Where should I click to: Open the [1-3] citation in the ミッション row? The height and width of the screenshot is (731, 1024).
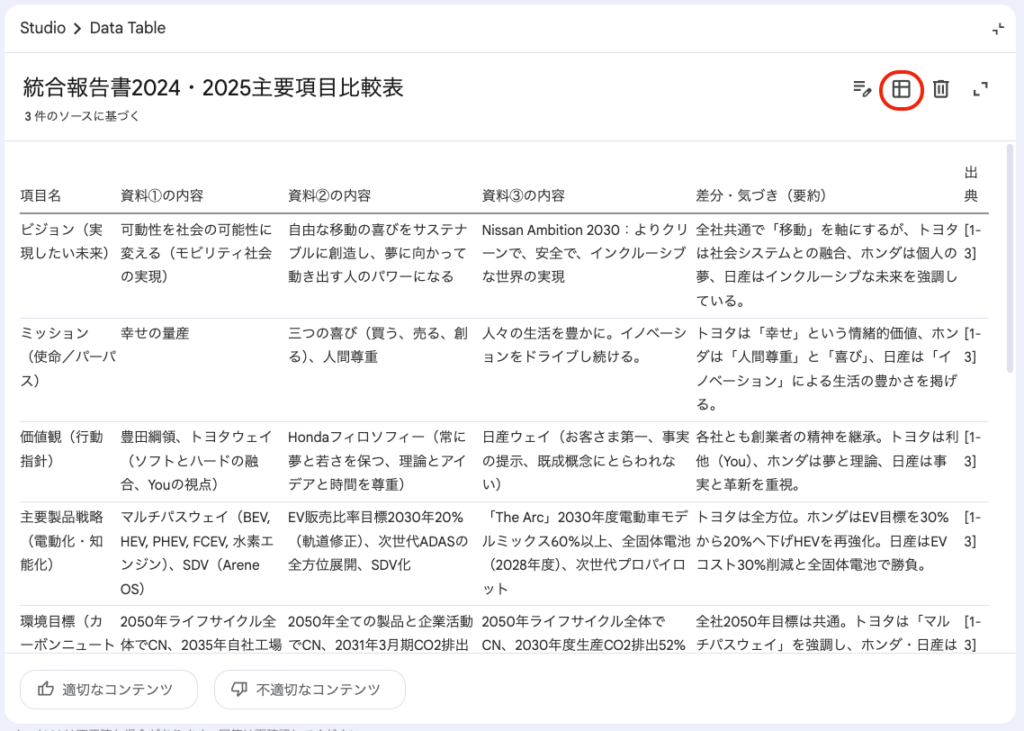pos(973,345)
